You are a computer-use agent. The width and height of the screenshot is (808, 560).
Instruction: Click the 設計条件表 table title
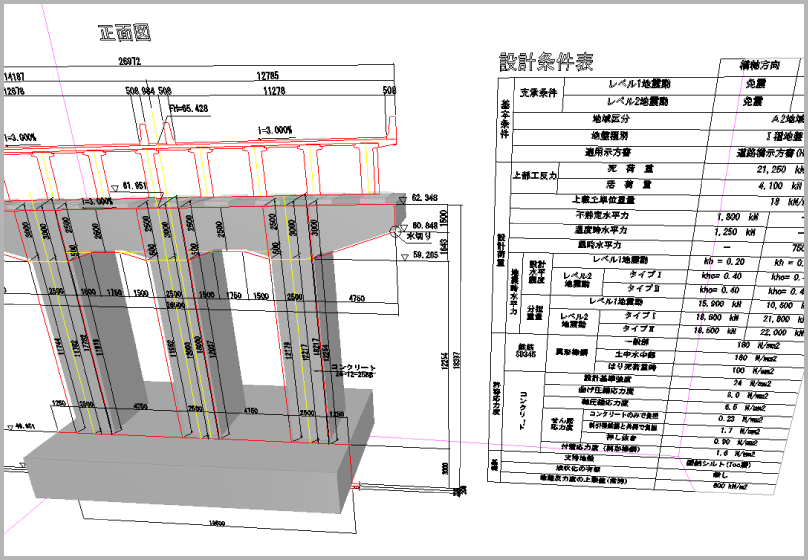tap(546, 62)
